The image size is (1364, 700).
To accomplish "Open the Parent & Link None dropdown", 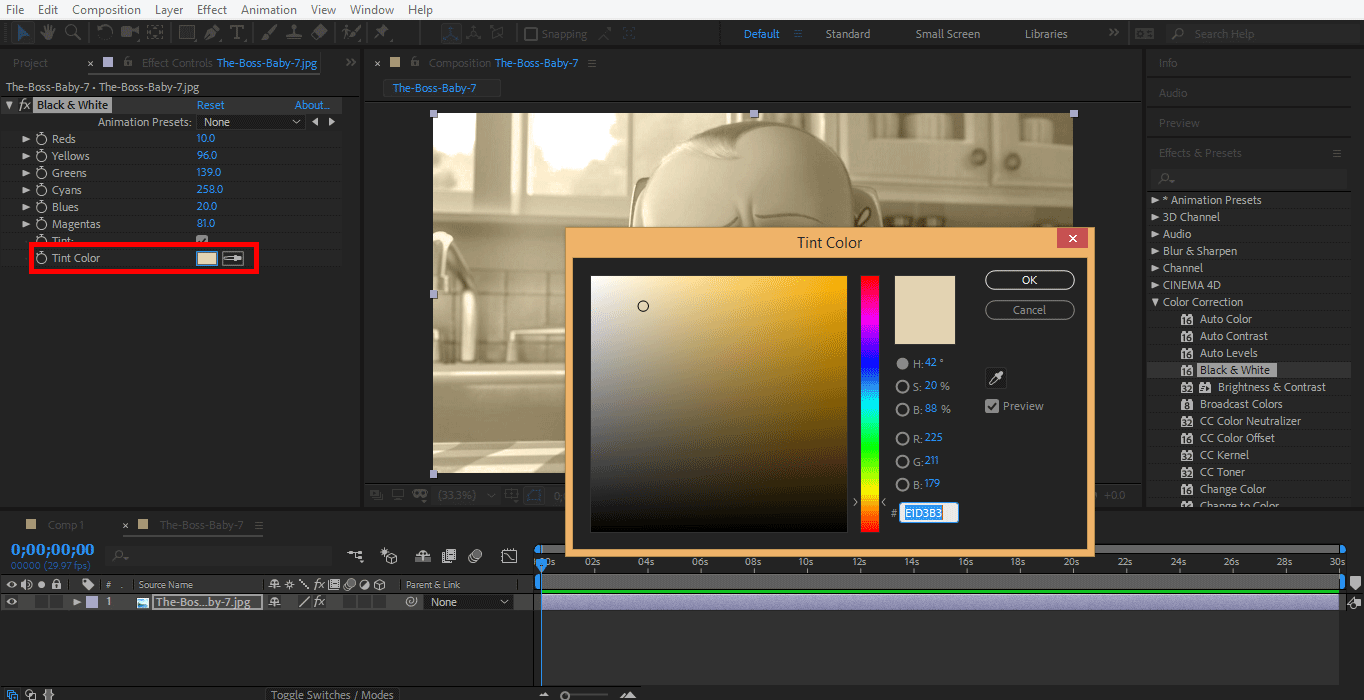I will (x=468, y=601).
